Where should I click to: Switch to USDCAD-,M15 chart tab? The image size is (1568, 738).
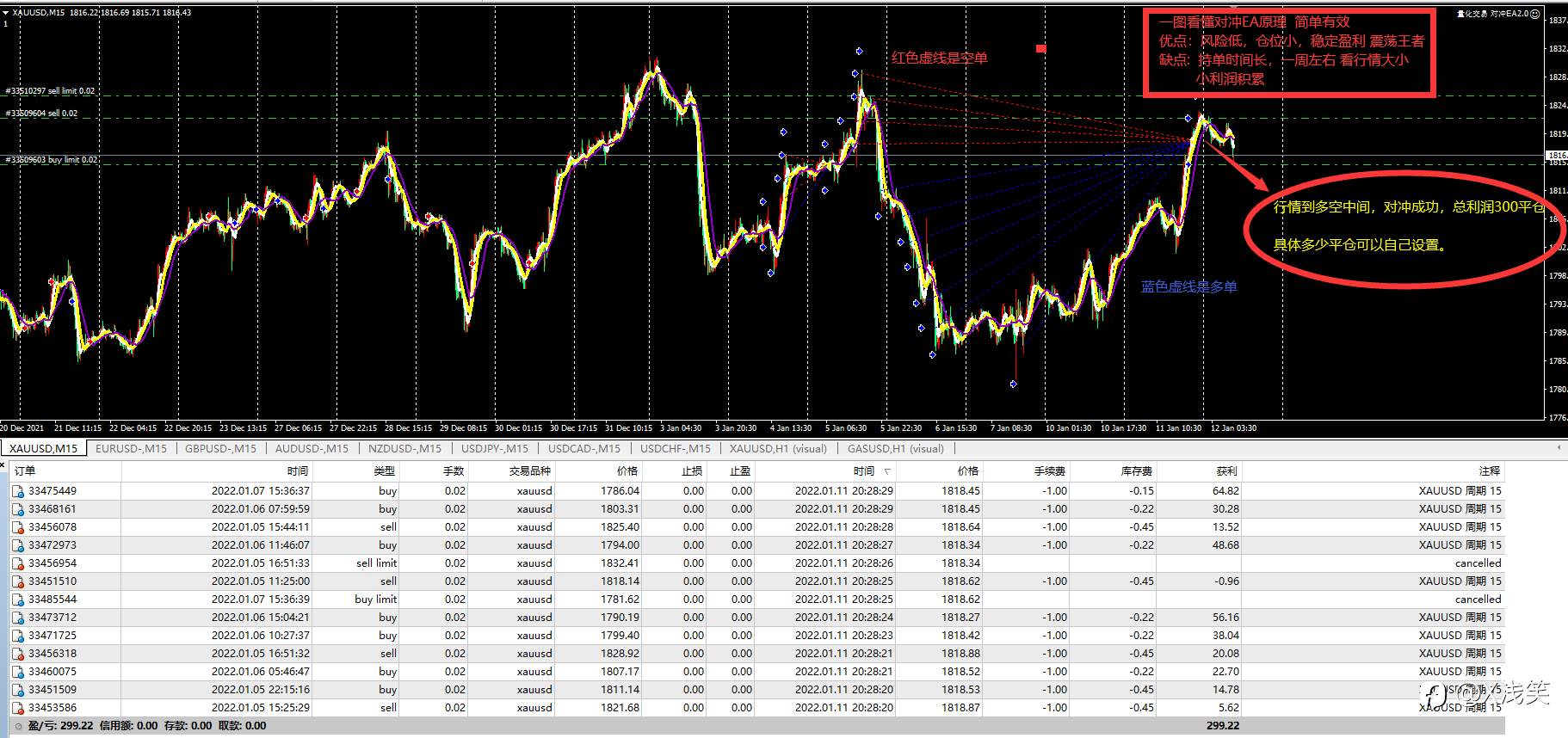(584, 448)
